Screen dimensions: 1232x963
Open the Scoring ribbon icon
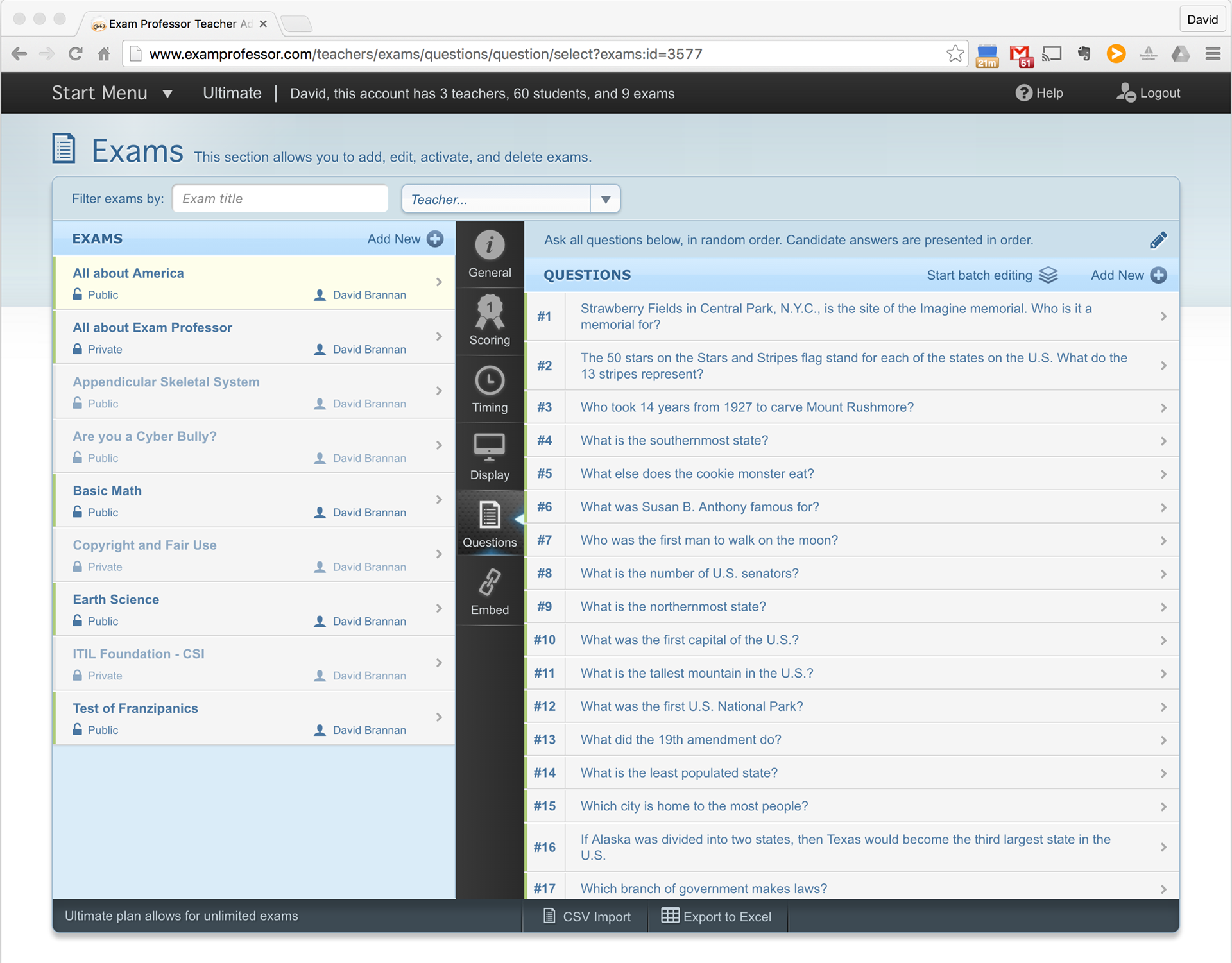tap(490, 312)
